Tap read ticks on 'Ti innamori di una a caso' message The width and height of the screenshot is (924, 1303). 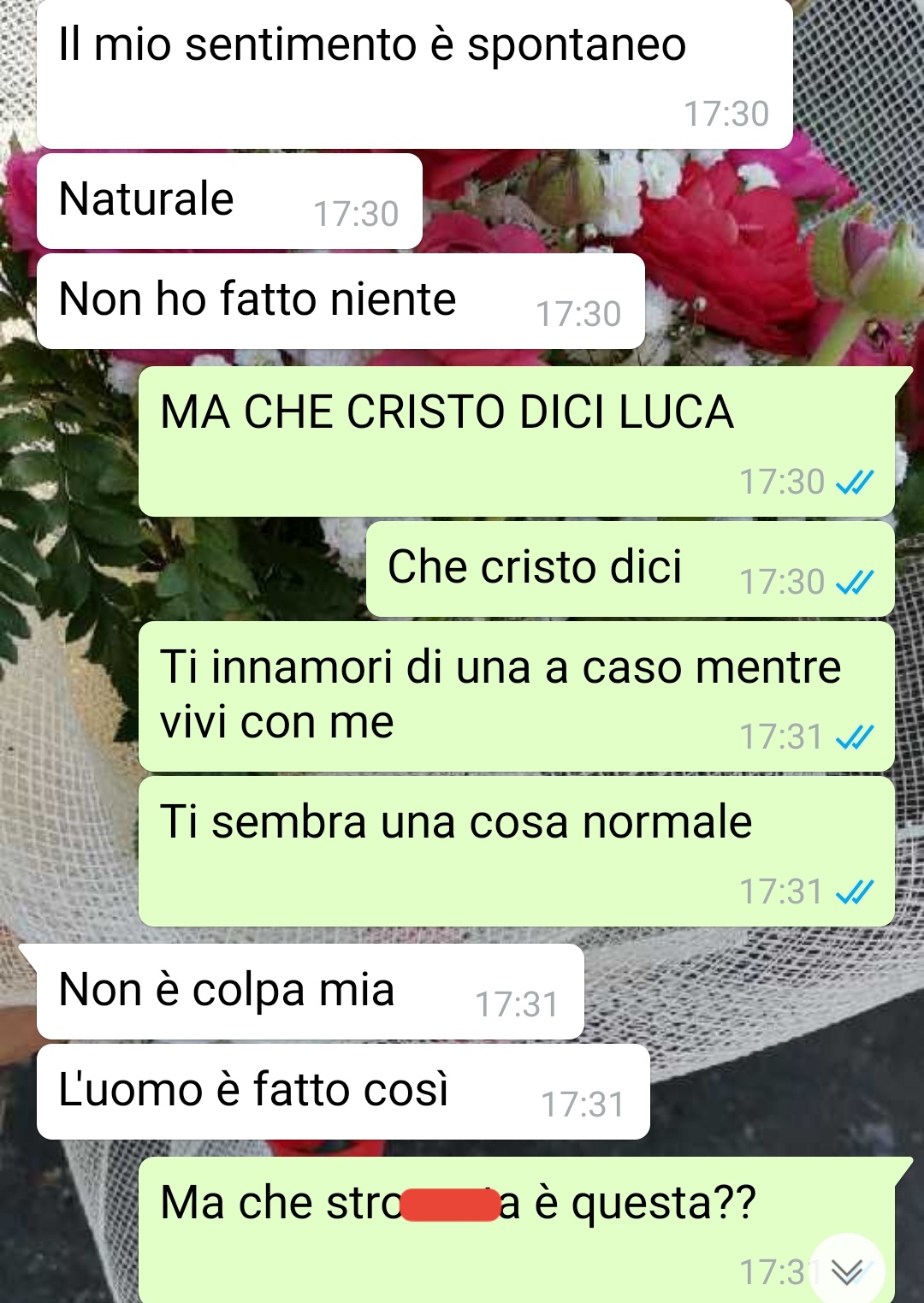coord(855,737)
